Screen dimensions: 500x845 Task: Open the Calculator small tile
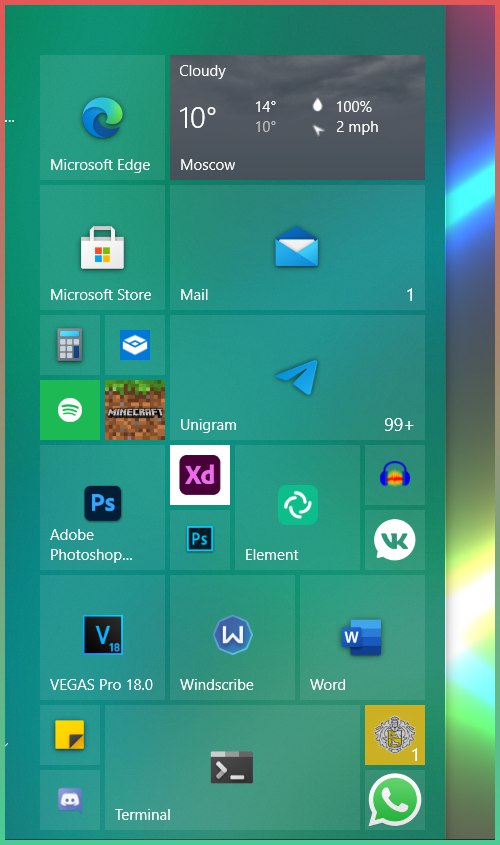(x=70, y=345)
